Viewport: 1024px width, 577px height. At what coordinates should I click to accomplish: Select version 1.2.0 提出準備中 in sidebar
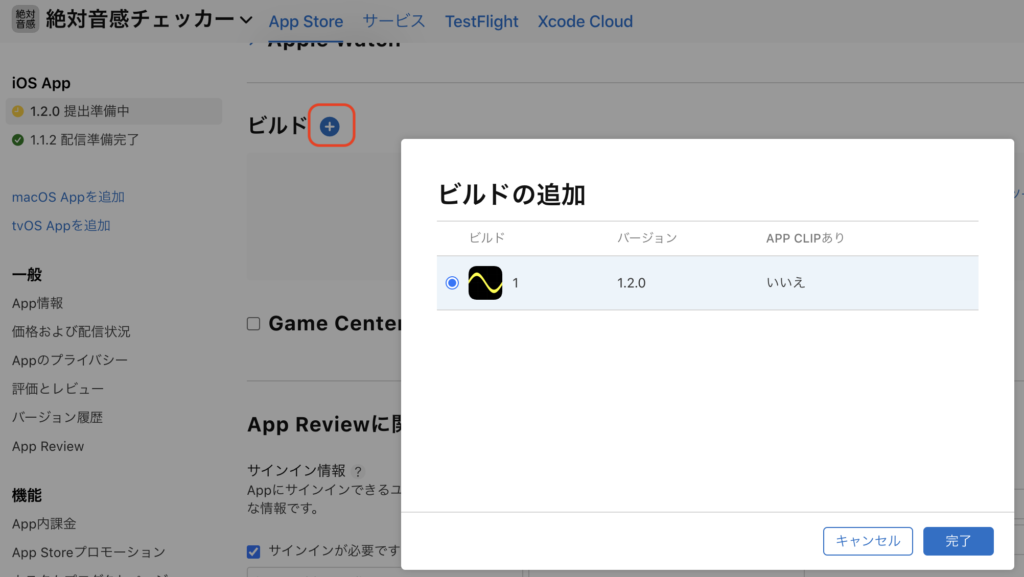click(x=114, y=112)
